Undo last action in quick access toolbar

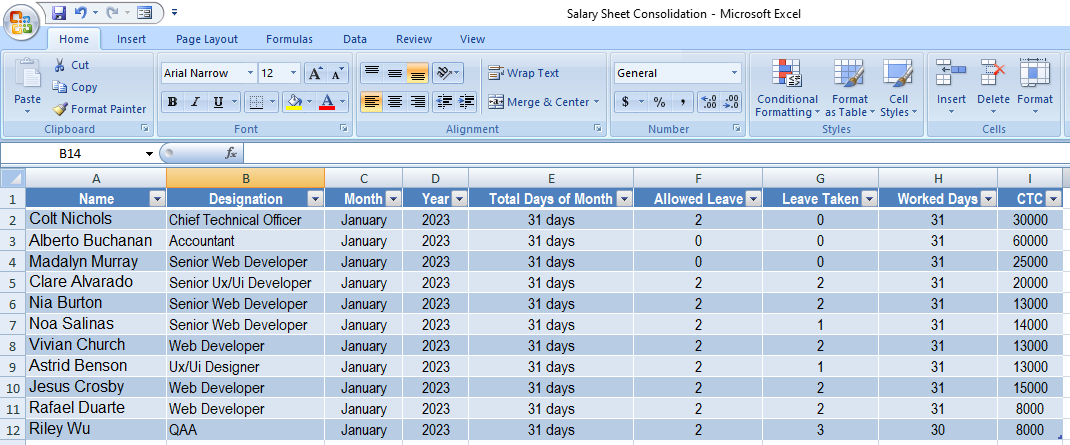click(81, 12)
